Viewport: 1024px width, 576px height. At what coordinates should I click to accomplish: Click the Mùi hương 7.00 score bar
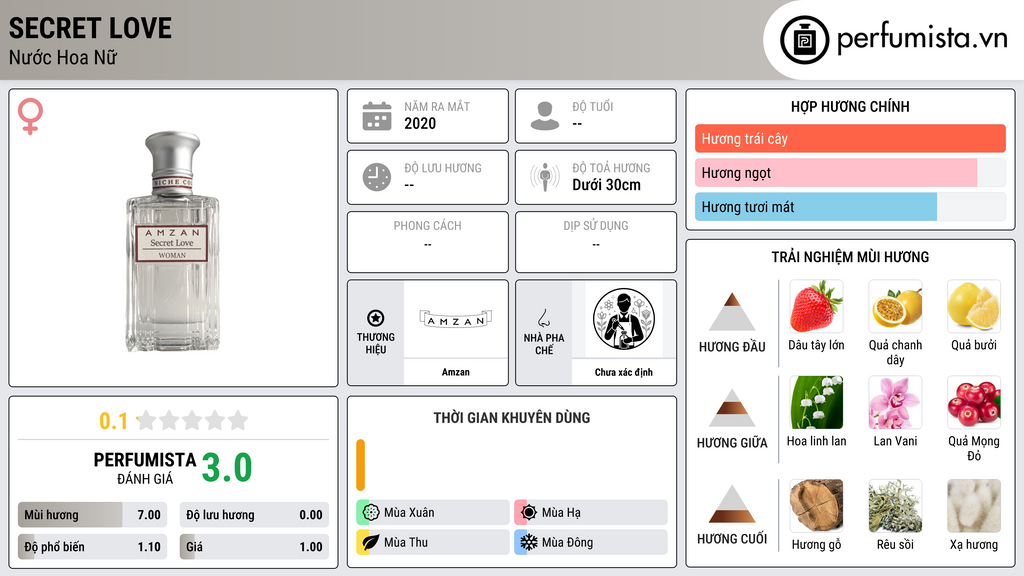tap(93, 515)
